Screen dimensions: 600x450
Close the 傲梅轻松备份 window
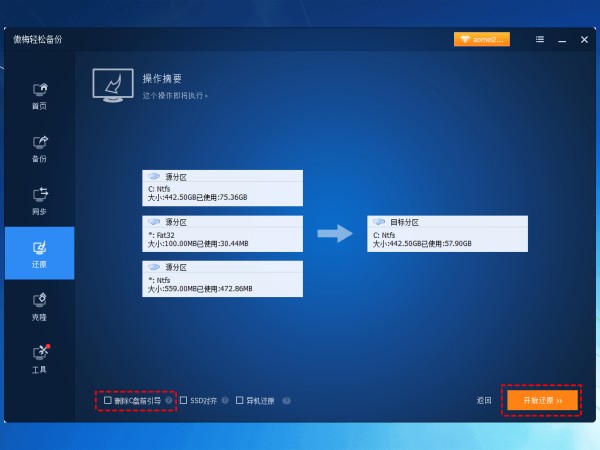(584, 39)
